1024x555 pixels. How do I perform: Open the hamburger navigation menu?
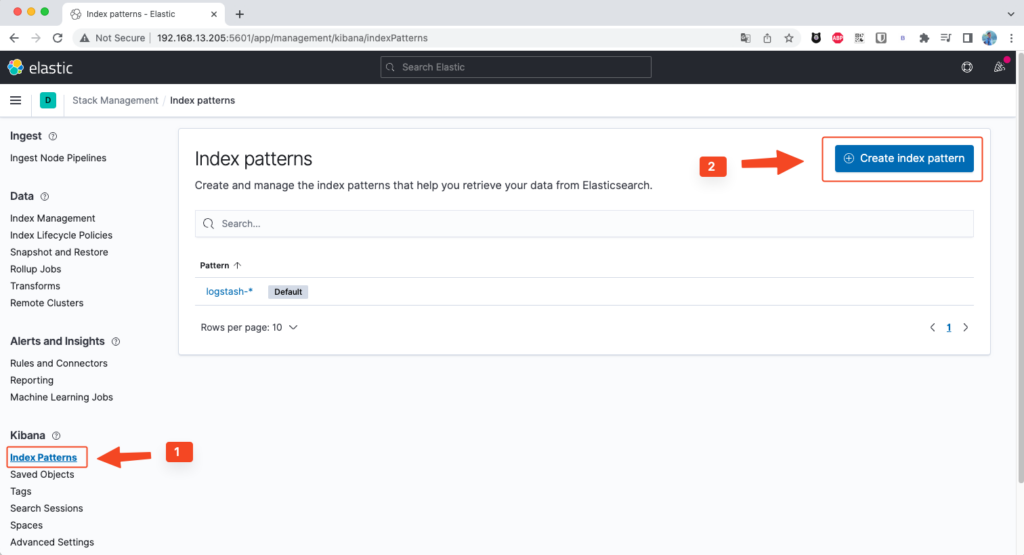[16, 100]
